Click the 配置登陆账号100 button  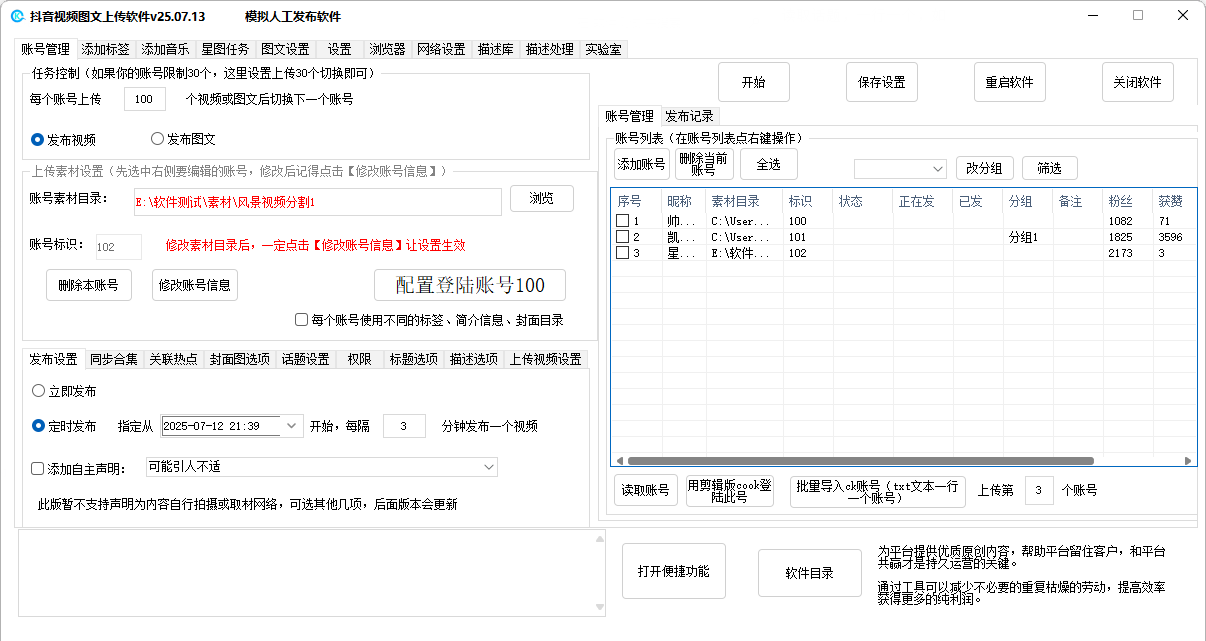pos(470,285)
